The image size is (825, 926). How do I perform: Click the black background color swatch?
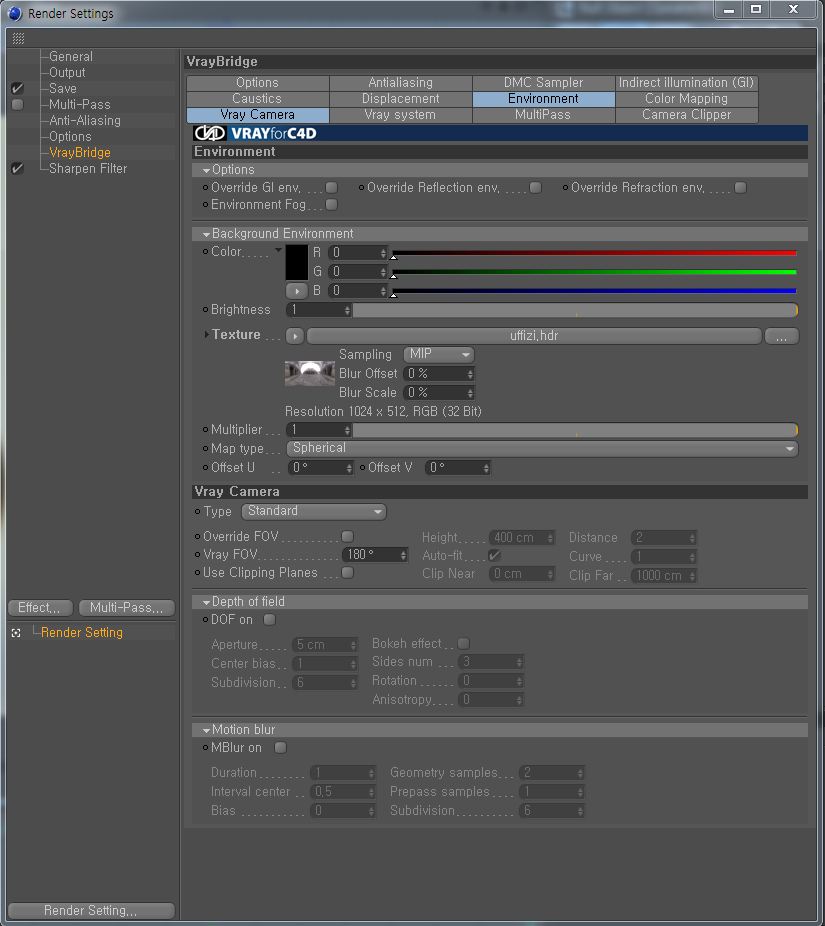coord(296,263)
